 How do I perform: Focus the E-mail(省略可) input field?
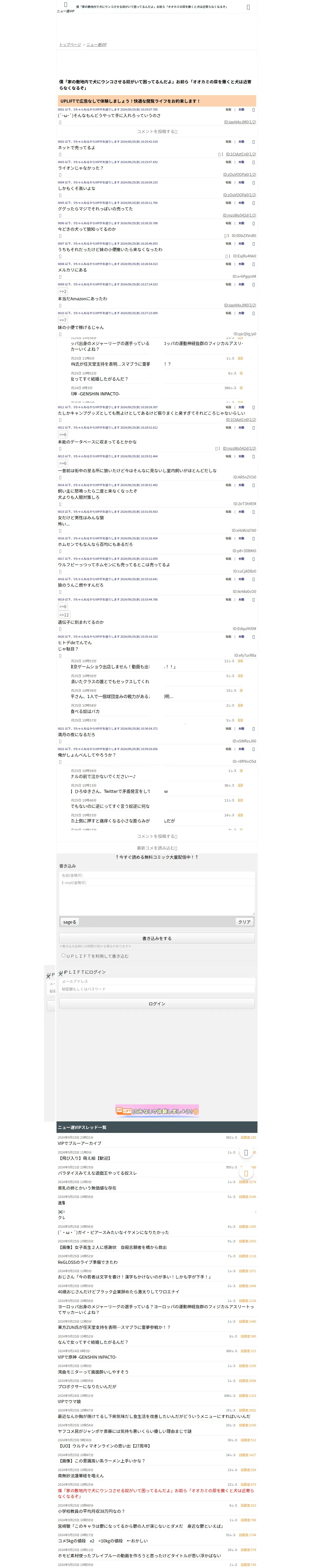pos(157,883)
